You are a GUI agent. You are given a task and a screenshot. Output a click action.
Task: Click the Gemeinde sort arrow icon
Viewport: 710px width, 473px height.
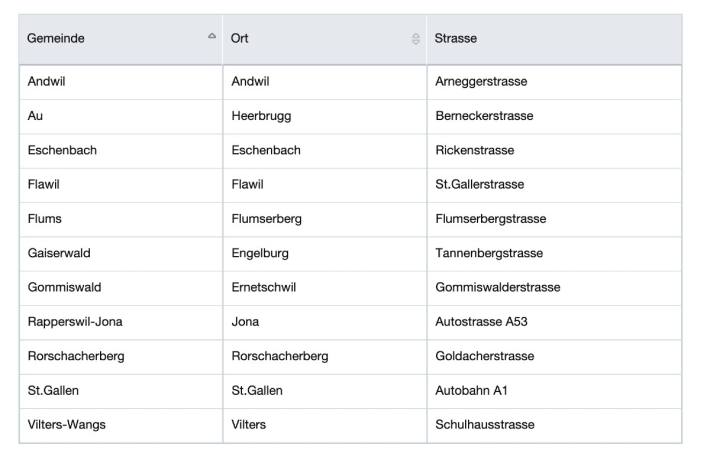[212, 36]
